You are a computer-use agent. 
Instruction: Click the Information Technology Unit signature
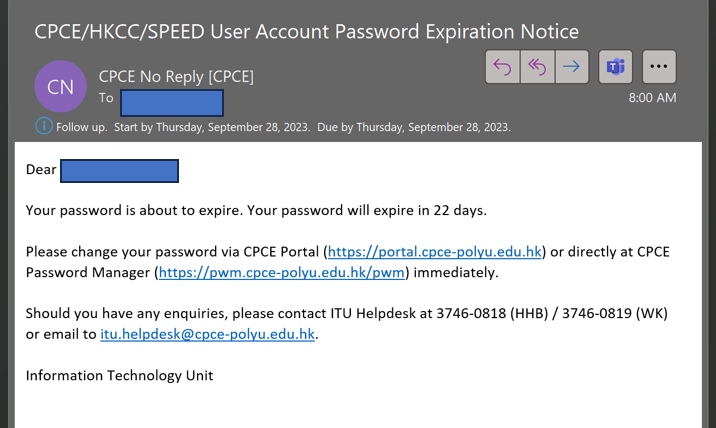[119, 375]
